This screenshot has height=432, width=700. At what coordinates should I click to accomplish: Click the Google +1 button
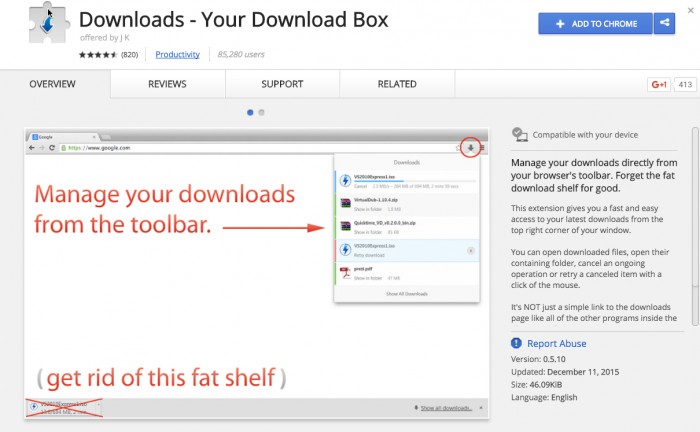(x=659, y=84)
